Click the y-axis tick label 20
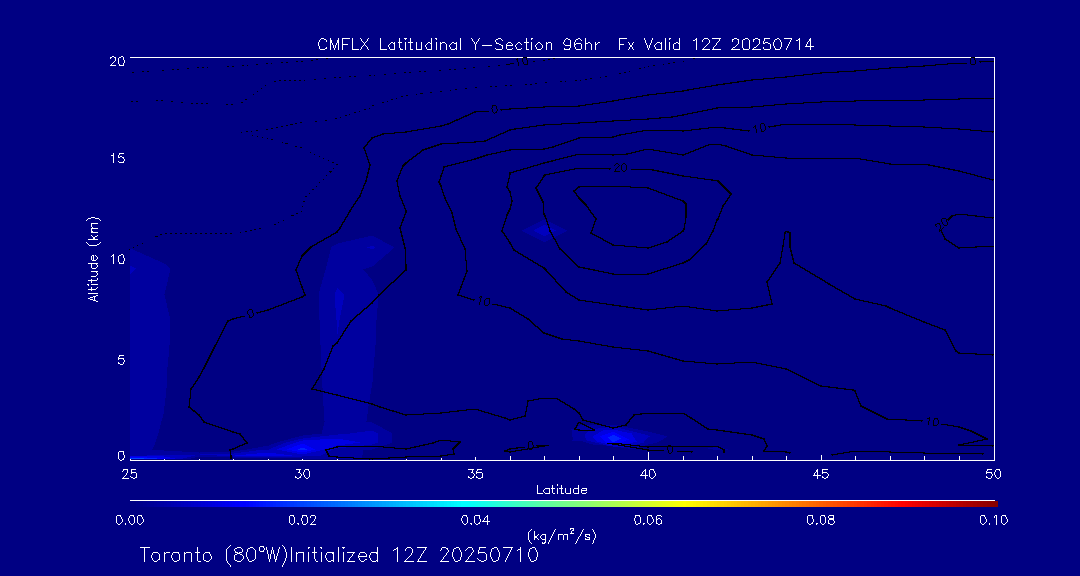The height and width of the screenshot is (576, 1080). [118, 60]
